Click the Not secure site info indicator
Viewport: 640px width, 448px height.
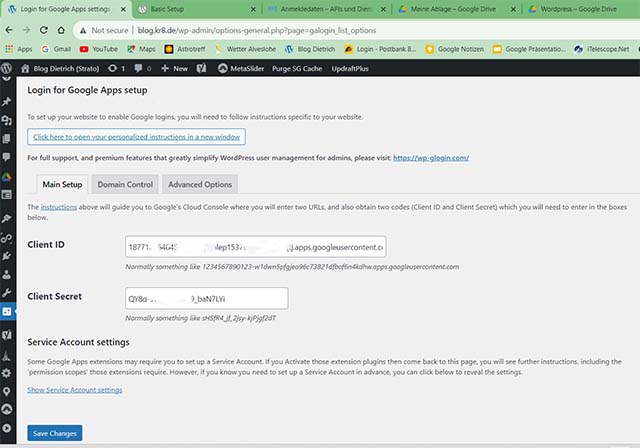click(104, 31)
